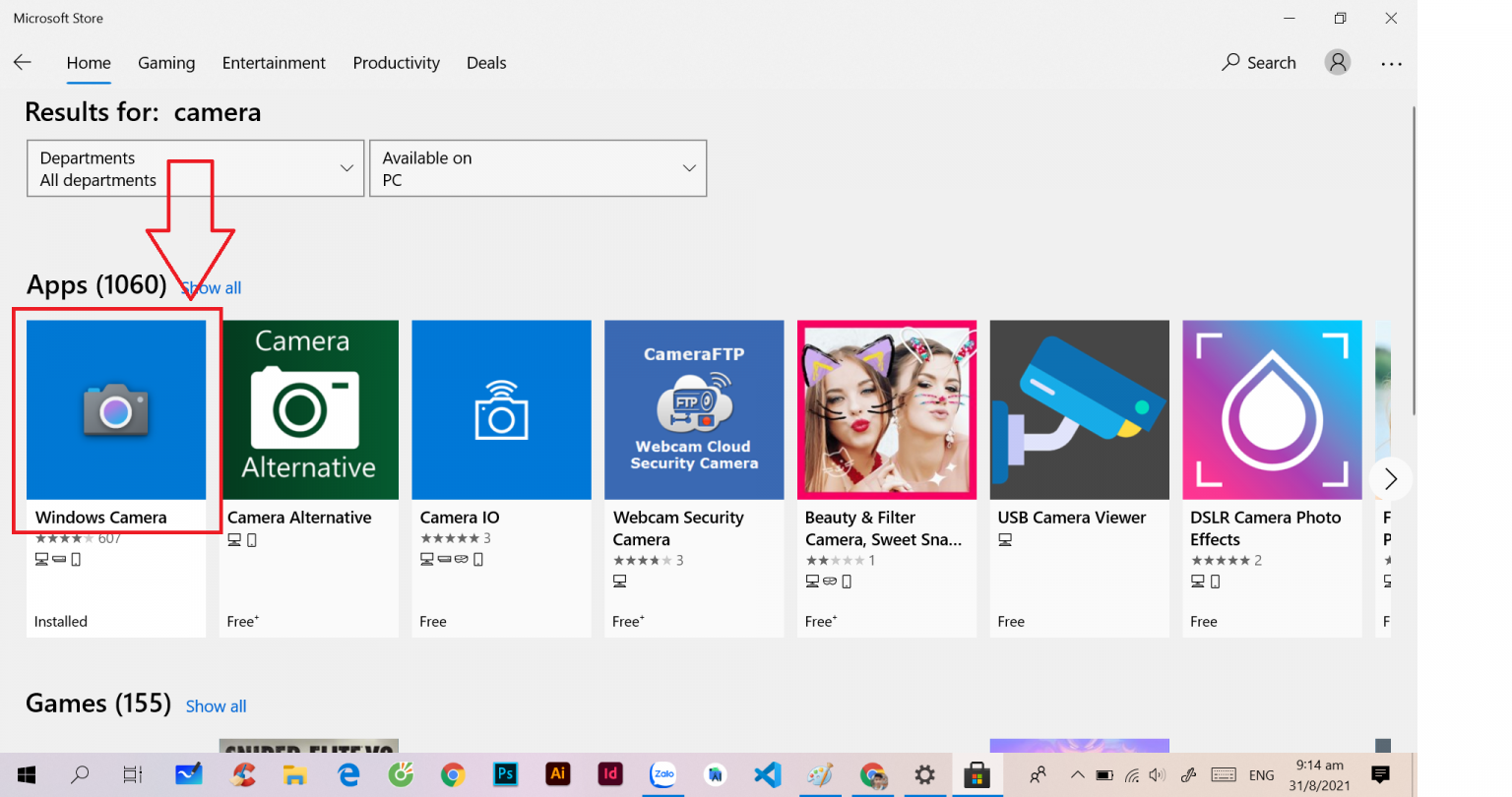Select the Camera Alternative app icon

click(x=309, y=409)
